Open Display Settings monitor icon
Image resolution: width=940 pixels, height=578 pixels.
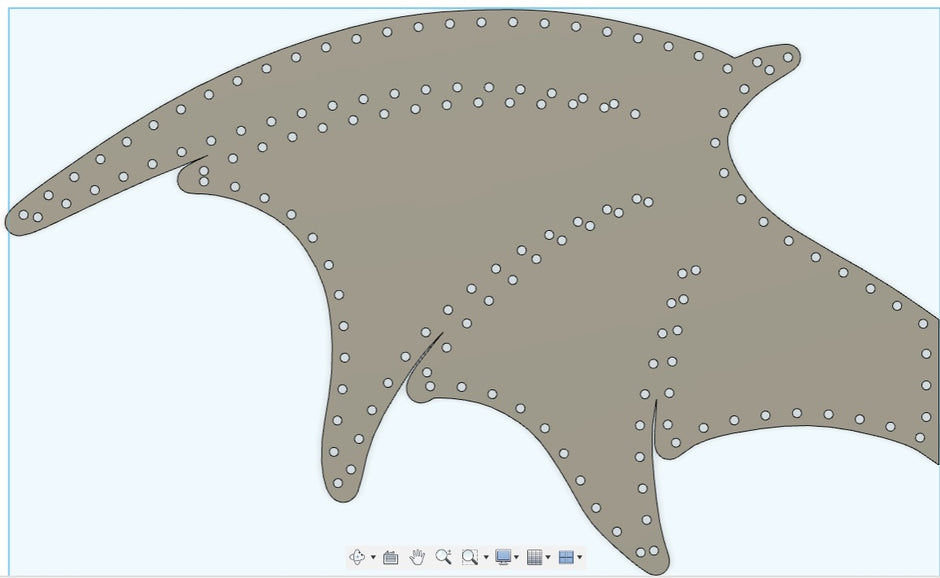(503, 557)
